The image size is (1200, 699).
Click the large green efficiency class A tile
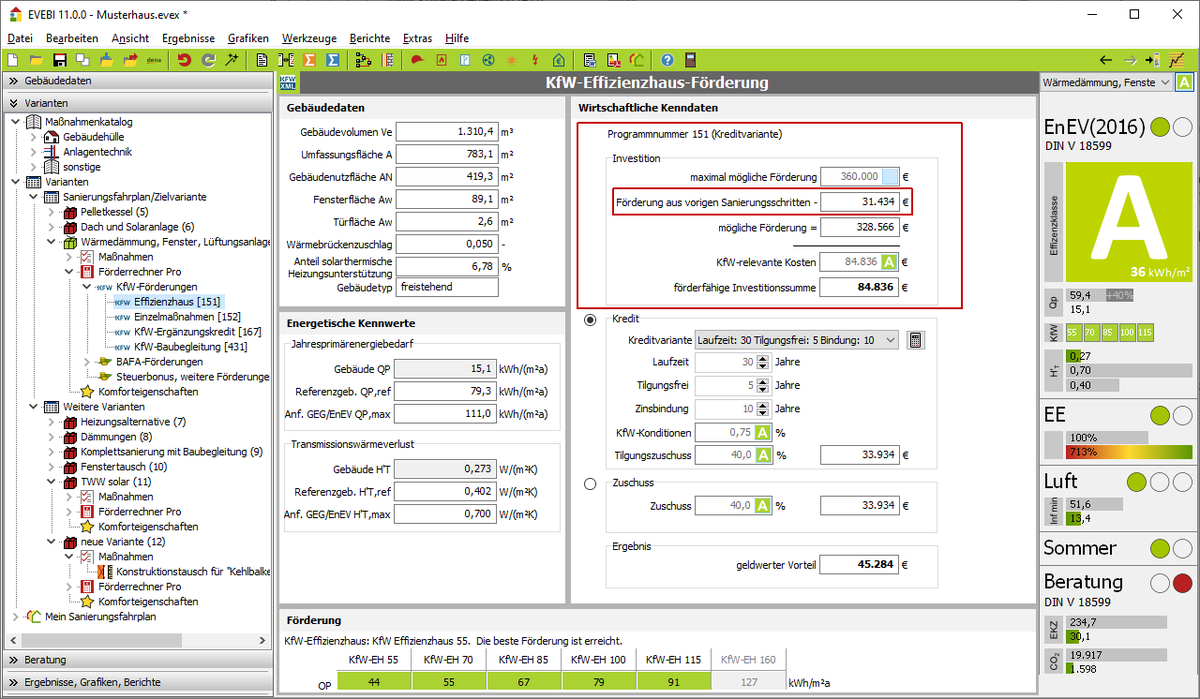point(1129,222)
